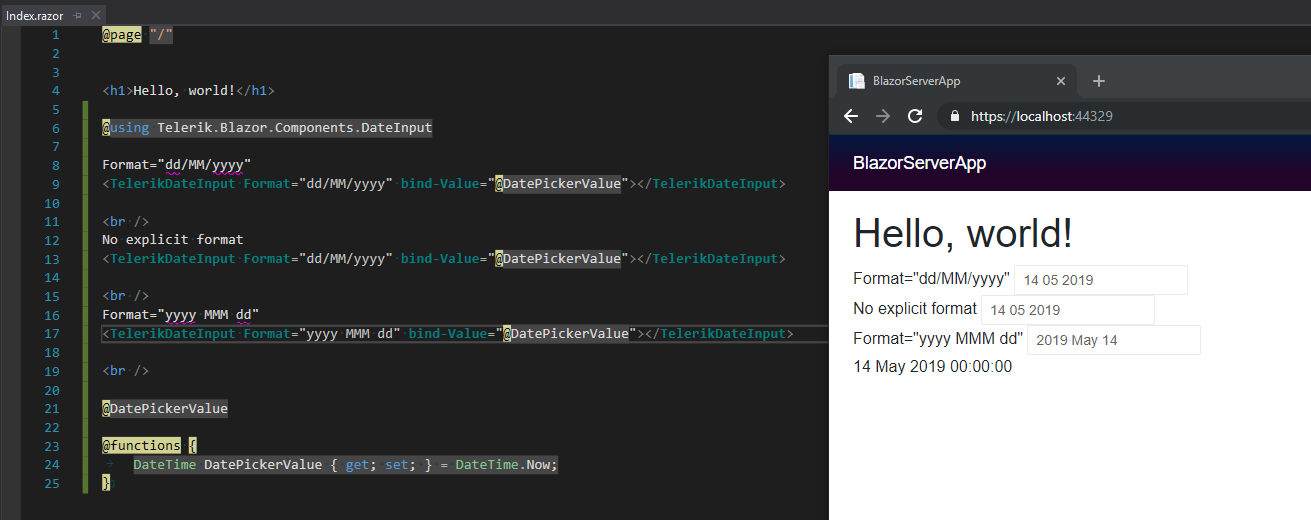Screen dimensions: 1311x520
Task: Click the BlazorServerApp tab favicon
Action: (x=857, y=81)
